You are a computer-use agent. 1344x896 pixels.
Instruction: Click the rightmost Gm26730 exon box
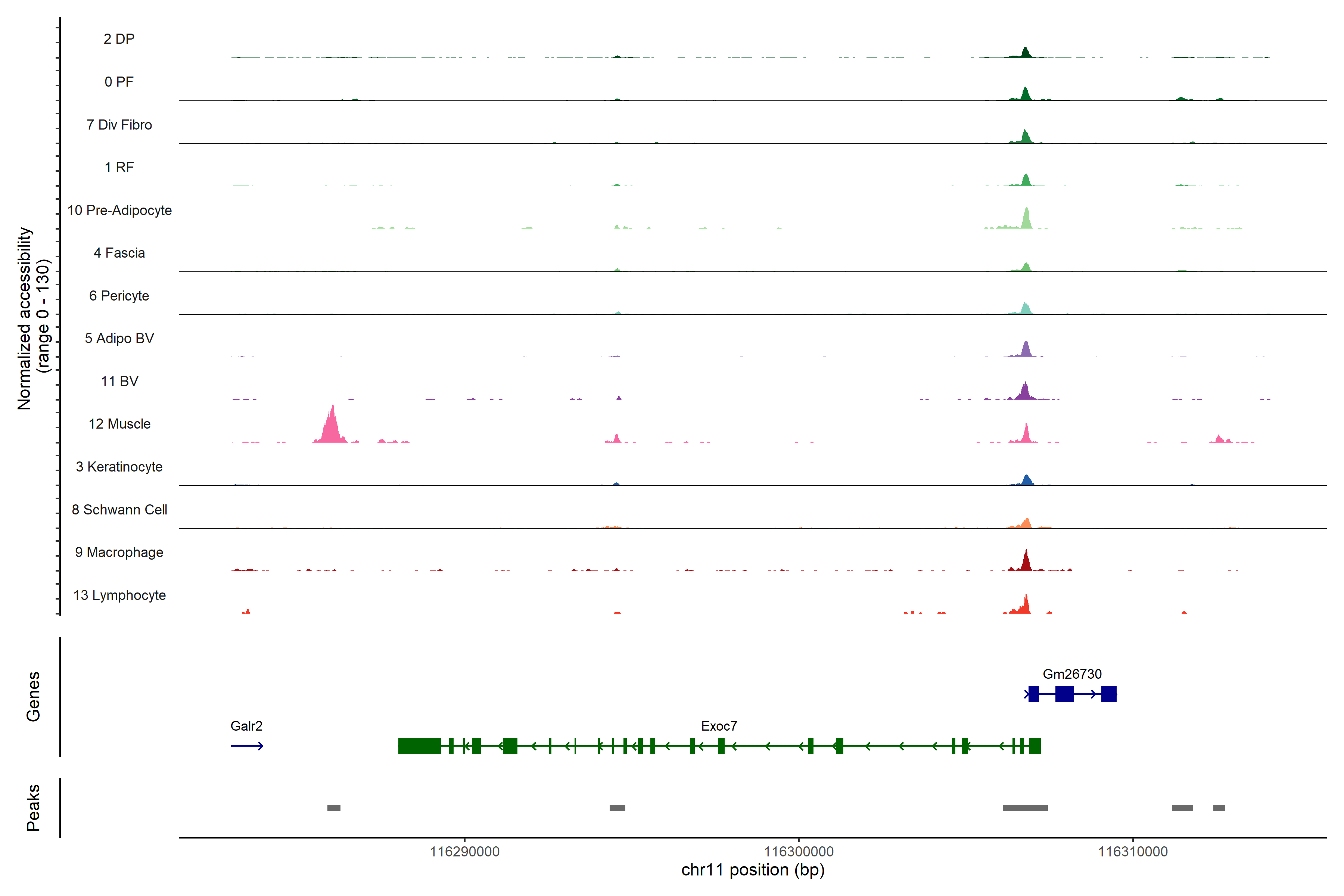click(1108, 694)
